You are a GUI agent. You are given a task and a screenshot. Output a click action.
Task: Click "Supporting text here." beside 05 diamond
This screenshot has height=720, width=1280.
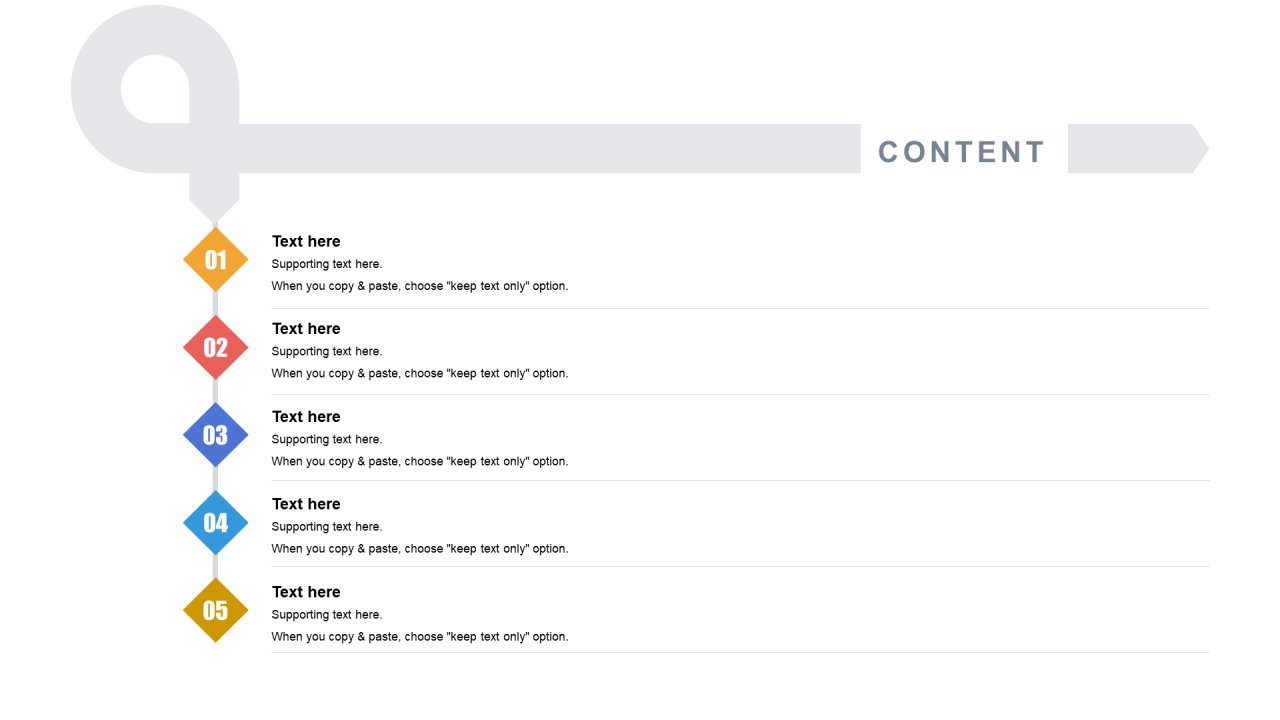(x=327, y=614)
